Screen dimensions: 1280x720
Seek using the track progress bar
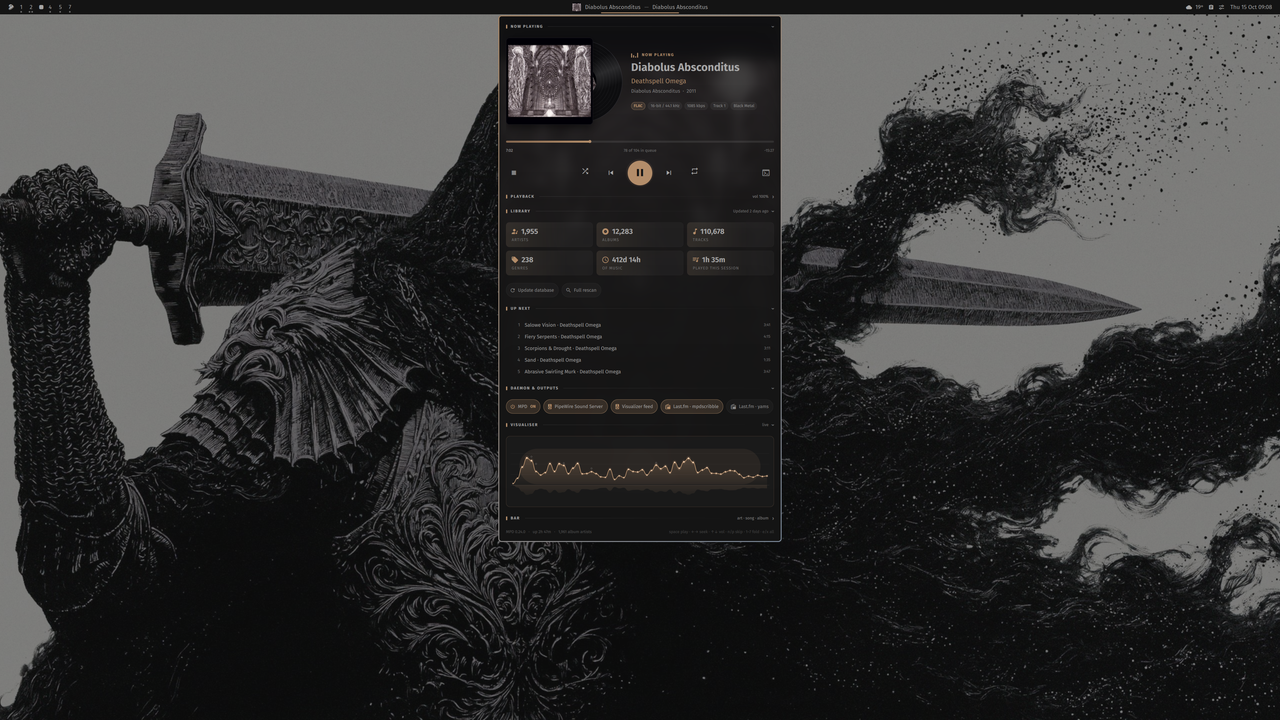coord(640,141)
